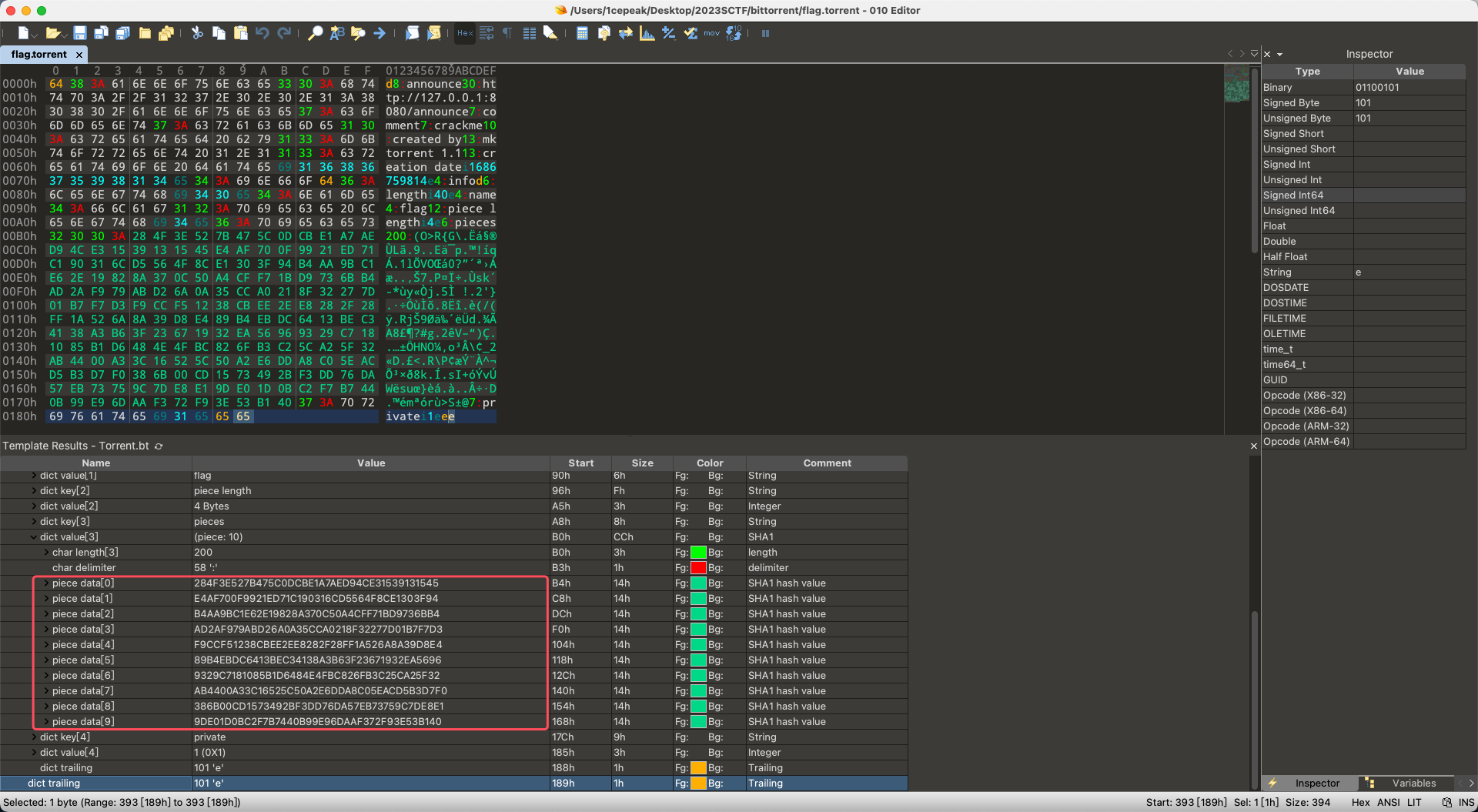The width and height of the screenshot is (1478, 812).
Task: Click the Save All toolbar icon
Action: pos(122,33)
